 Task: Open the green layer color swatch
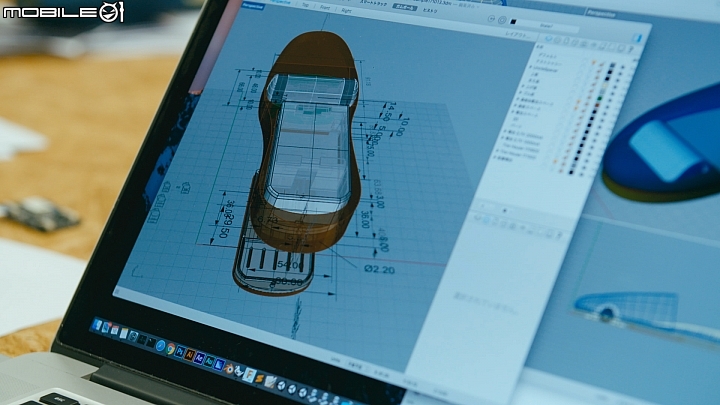[599, 98]
